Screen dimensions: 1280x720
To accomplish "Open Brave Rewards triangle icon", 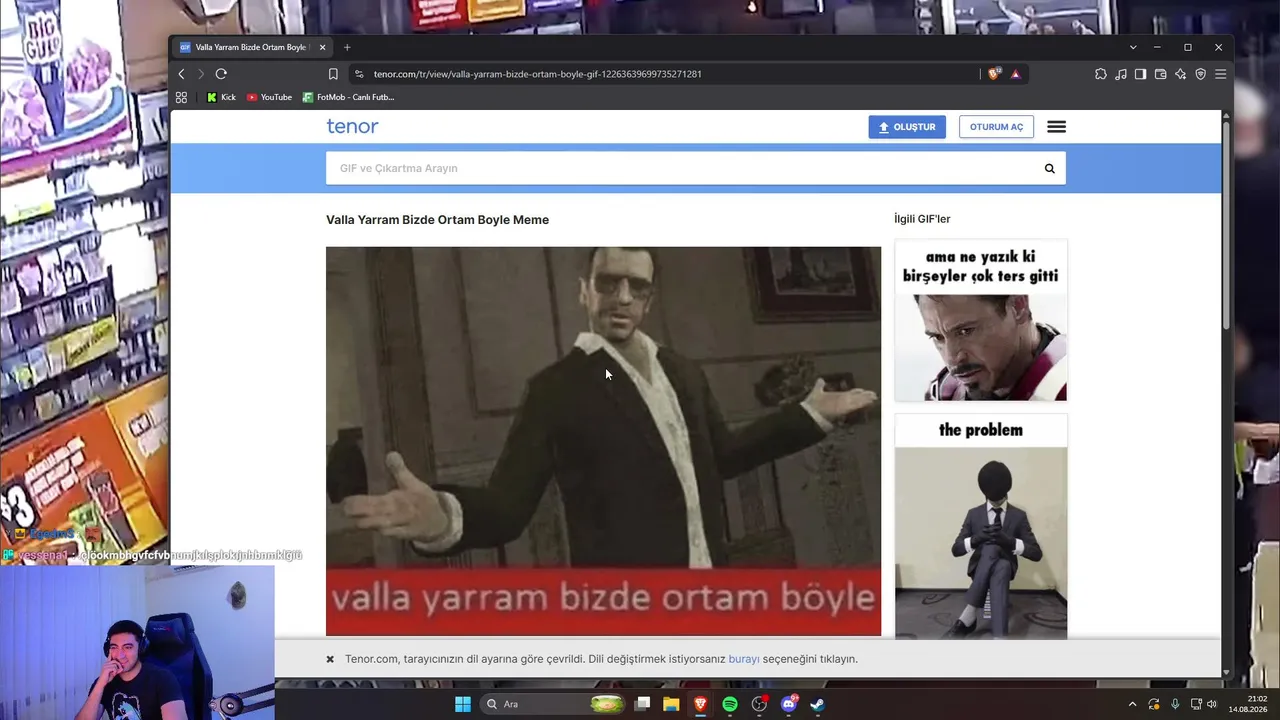I will tap(1016, 74).
